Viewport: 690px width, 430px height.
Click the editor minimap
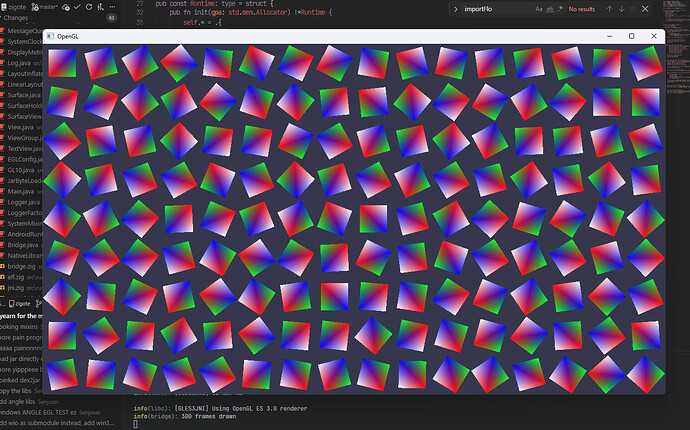pos(678,48)
